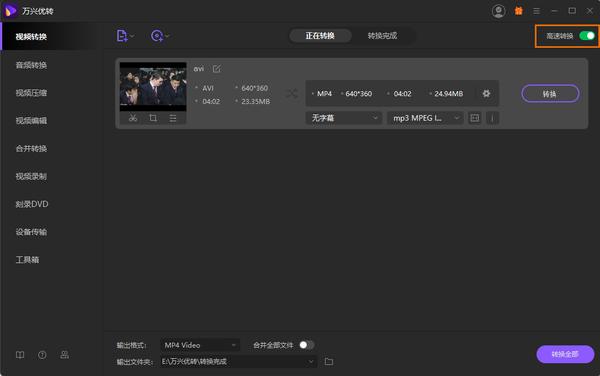The image size is (600, 376).
Task: Expand the add file dropdown arrow
Action: coord(132,36)
